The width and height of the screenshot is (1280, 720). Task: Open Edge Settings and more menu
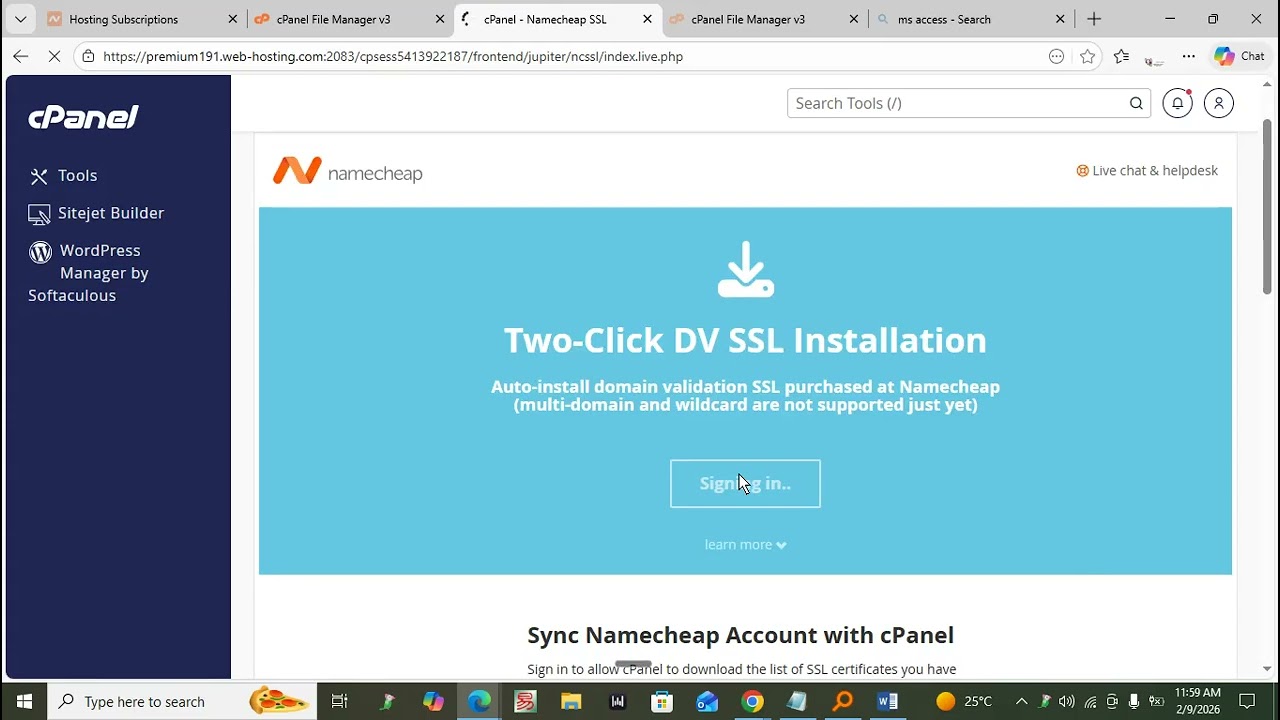pyautogui.click(x=1188, y=57)
